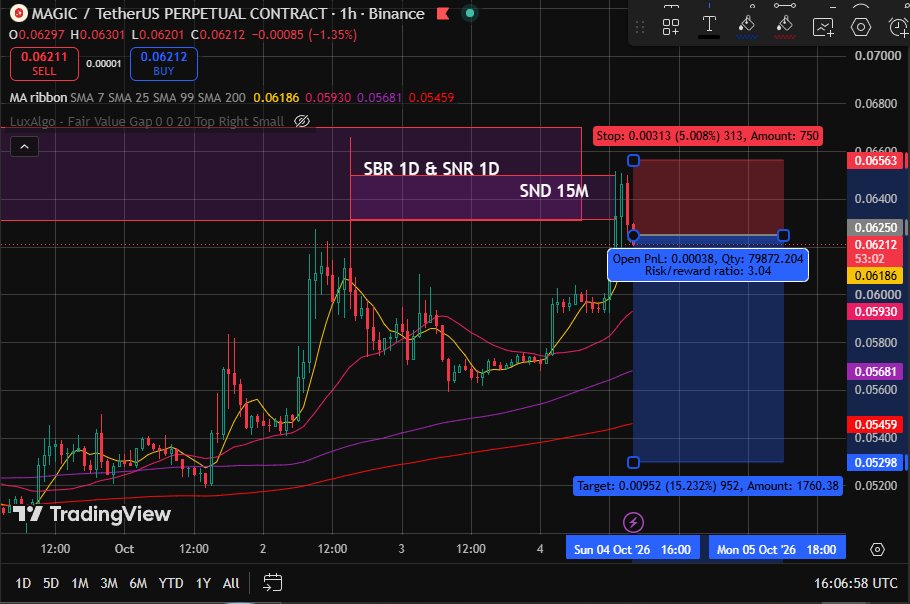Click the Mon 05 Oct '26 18:00 time label
Screen dimensions: 910x604
tap(777, 549)
